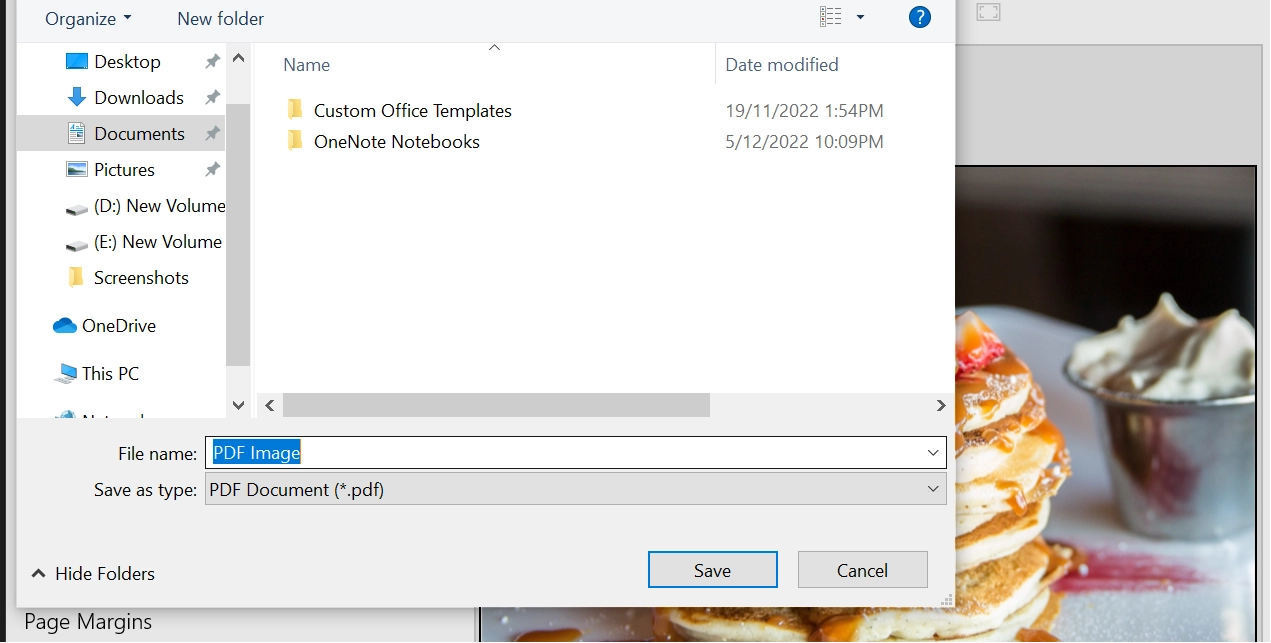Click the fullscreen icon behind the dialog
Image resolution: width=1271 pixels, height=643 pixels.
pos(988,12)
